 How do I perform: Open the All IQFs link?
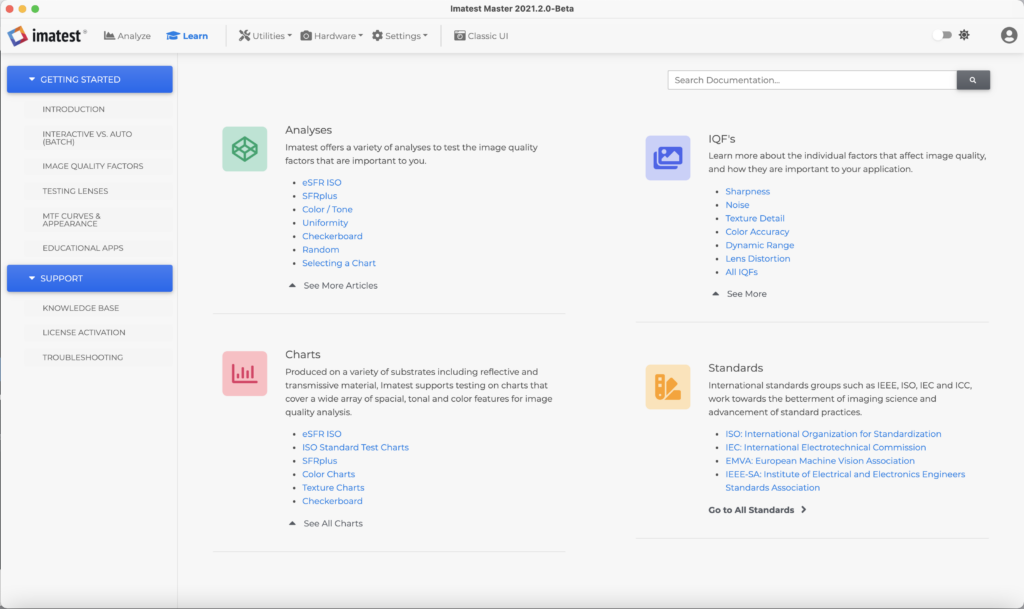741,272
